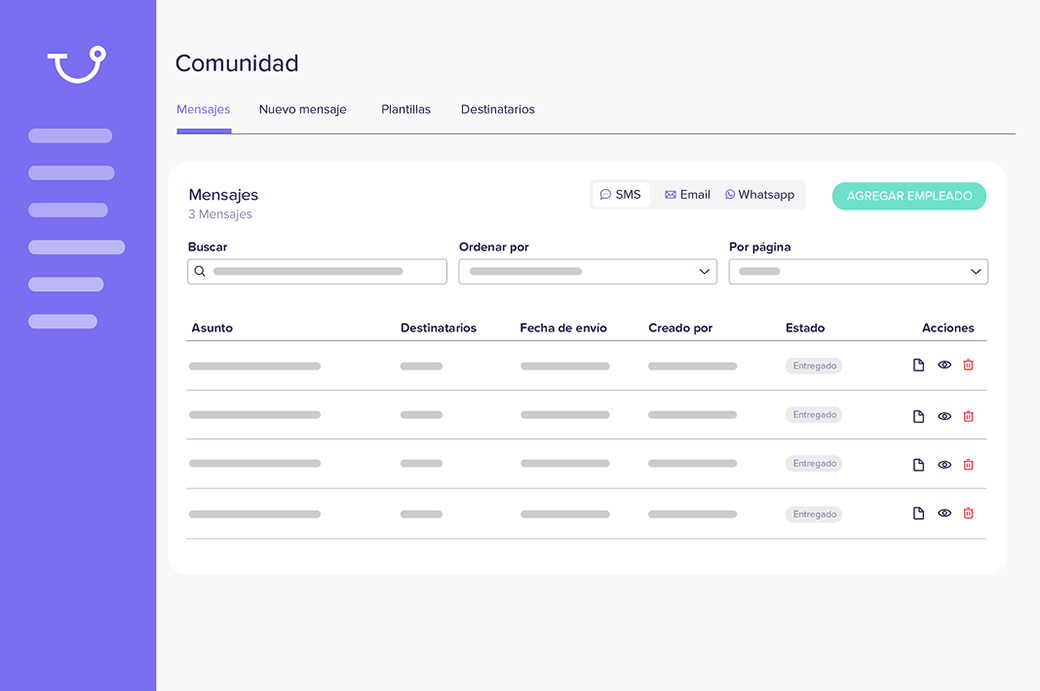The width and height of the screenshot is (1040, 691).
Task: Click document icon in second message row
Action: (918, 416)
